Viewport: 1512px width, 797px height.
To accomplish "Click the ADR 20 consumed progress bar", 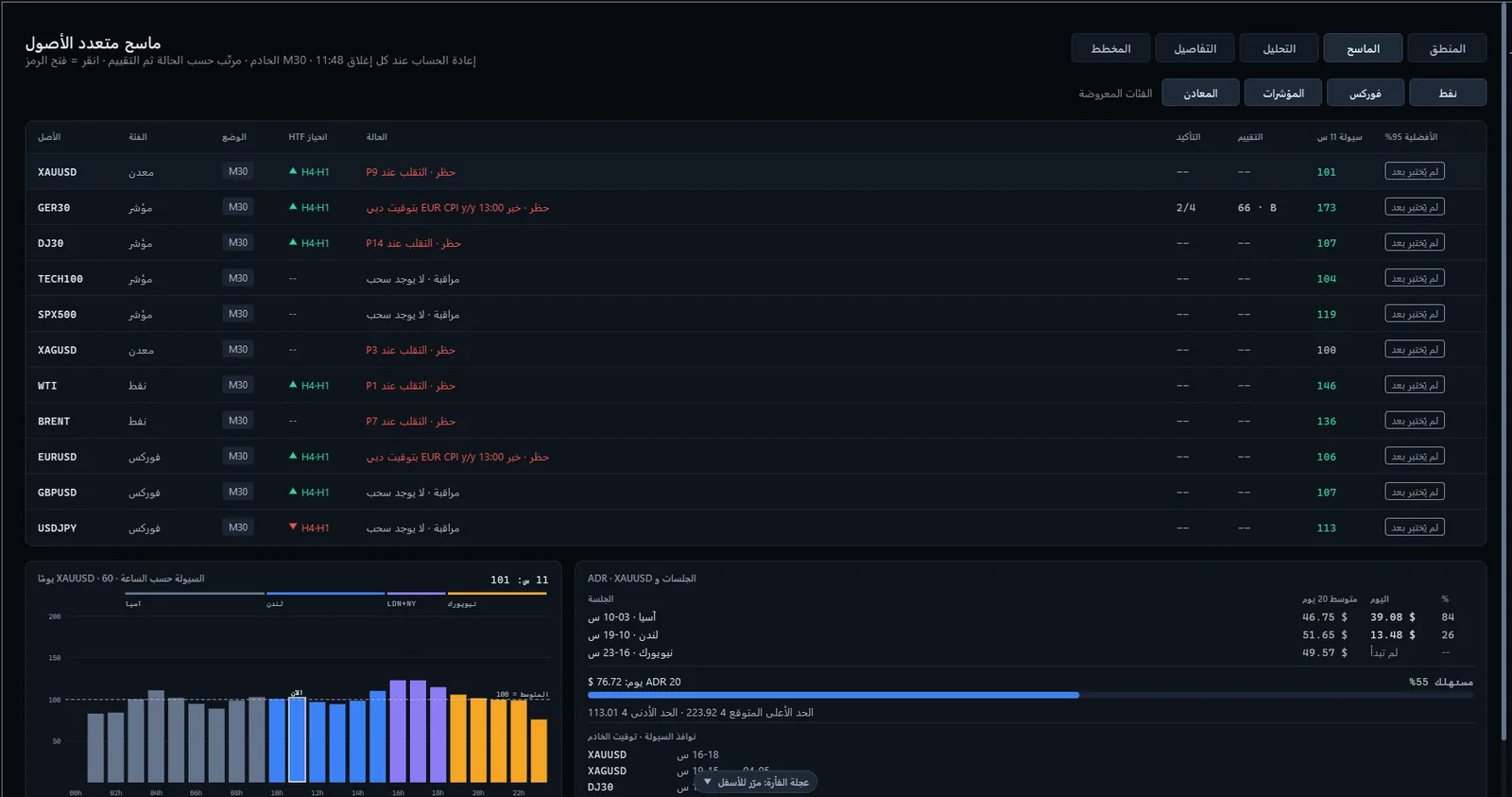I will tap(1030, 695).
